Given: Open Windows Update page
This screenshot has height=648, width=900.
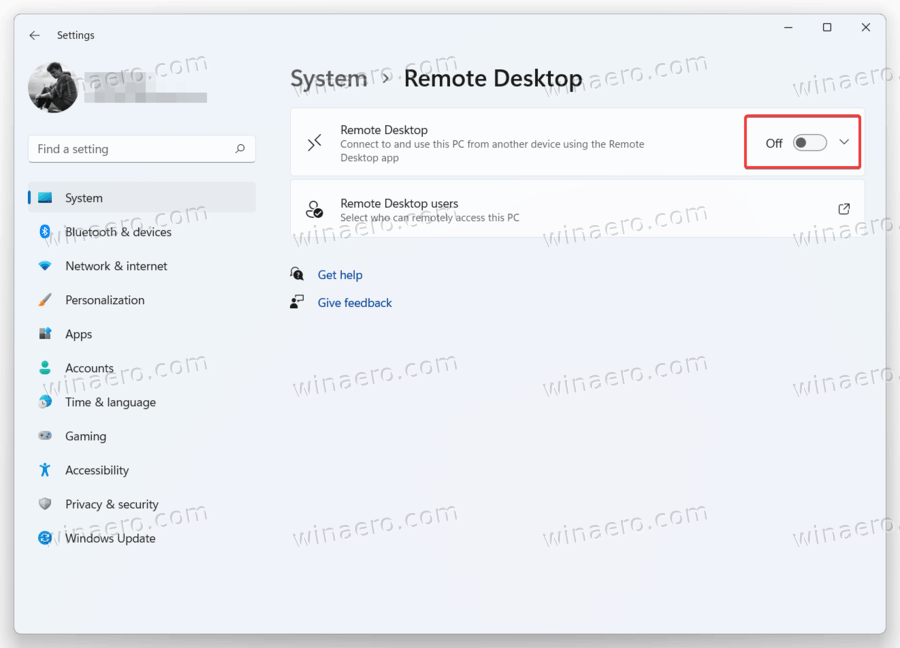Looking at the screenshot, I should pyautogui.click(x=142, y=538).
